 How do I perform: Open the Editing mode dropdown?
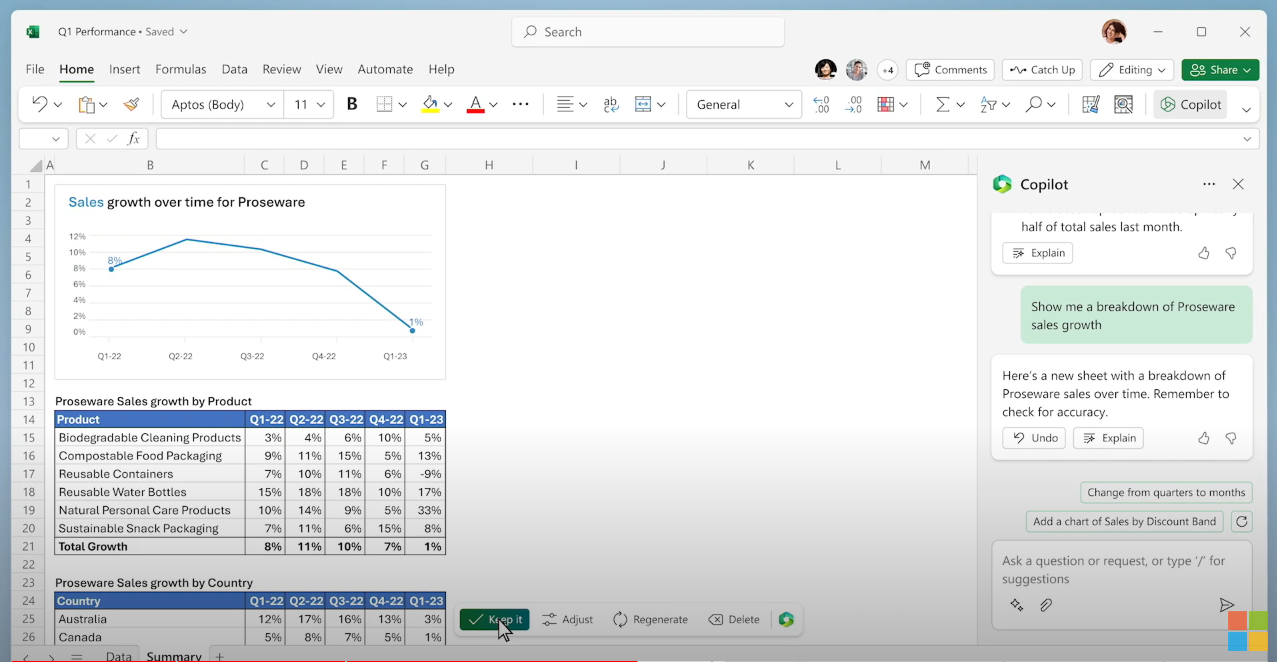pyautogui.click(x=1132, y=70)
